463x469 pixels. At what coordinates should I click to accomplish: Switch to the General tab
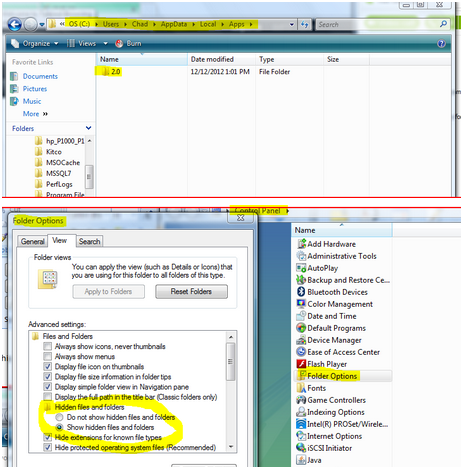(x=32, y=241)
